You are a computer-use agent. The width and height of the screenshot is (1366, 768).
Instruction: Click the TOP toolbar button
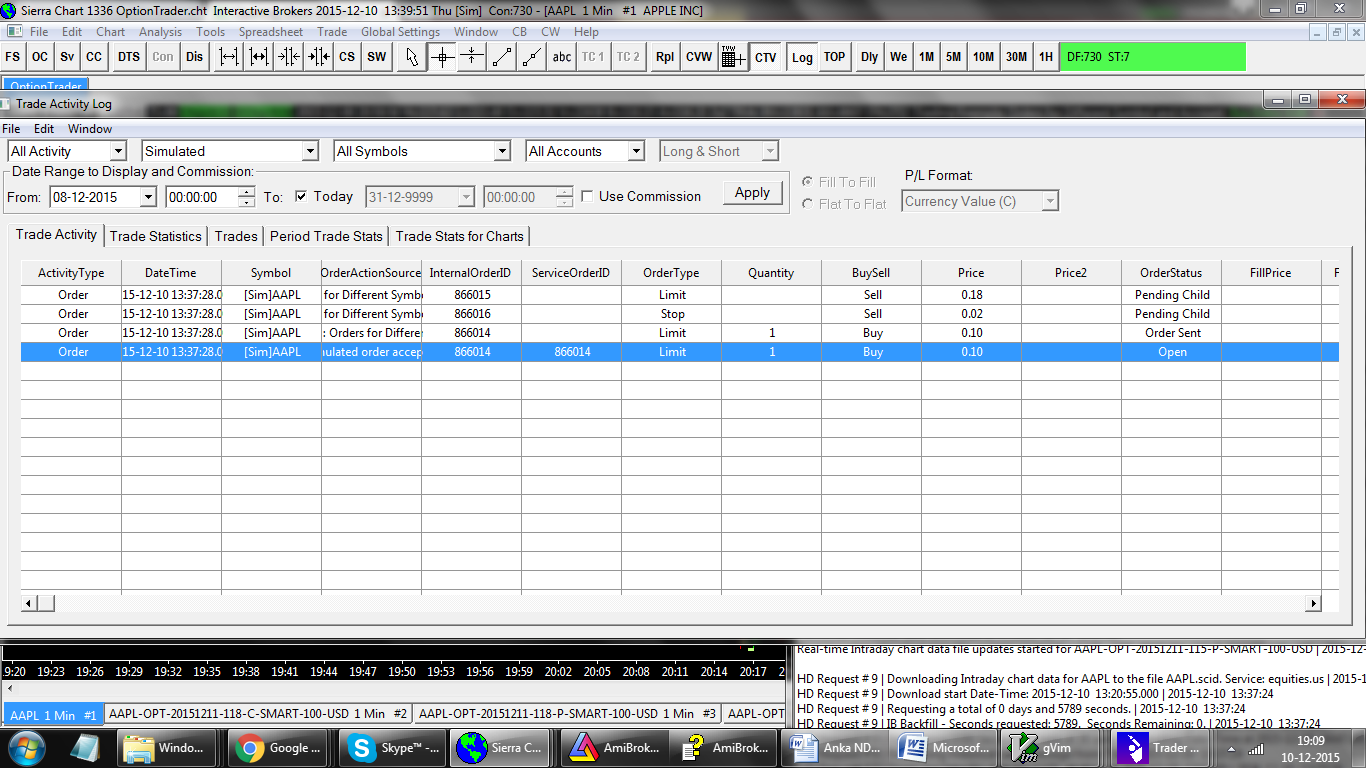[834, 57]
